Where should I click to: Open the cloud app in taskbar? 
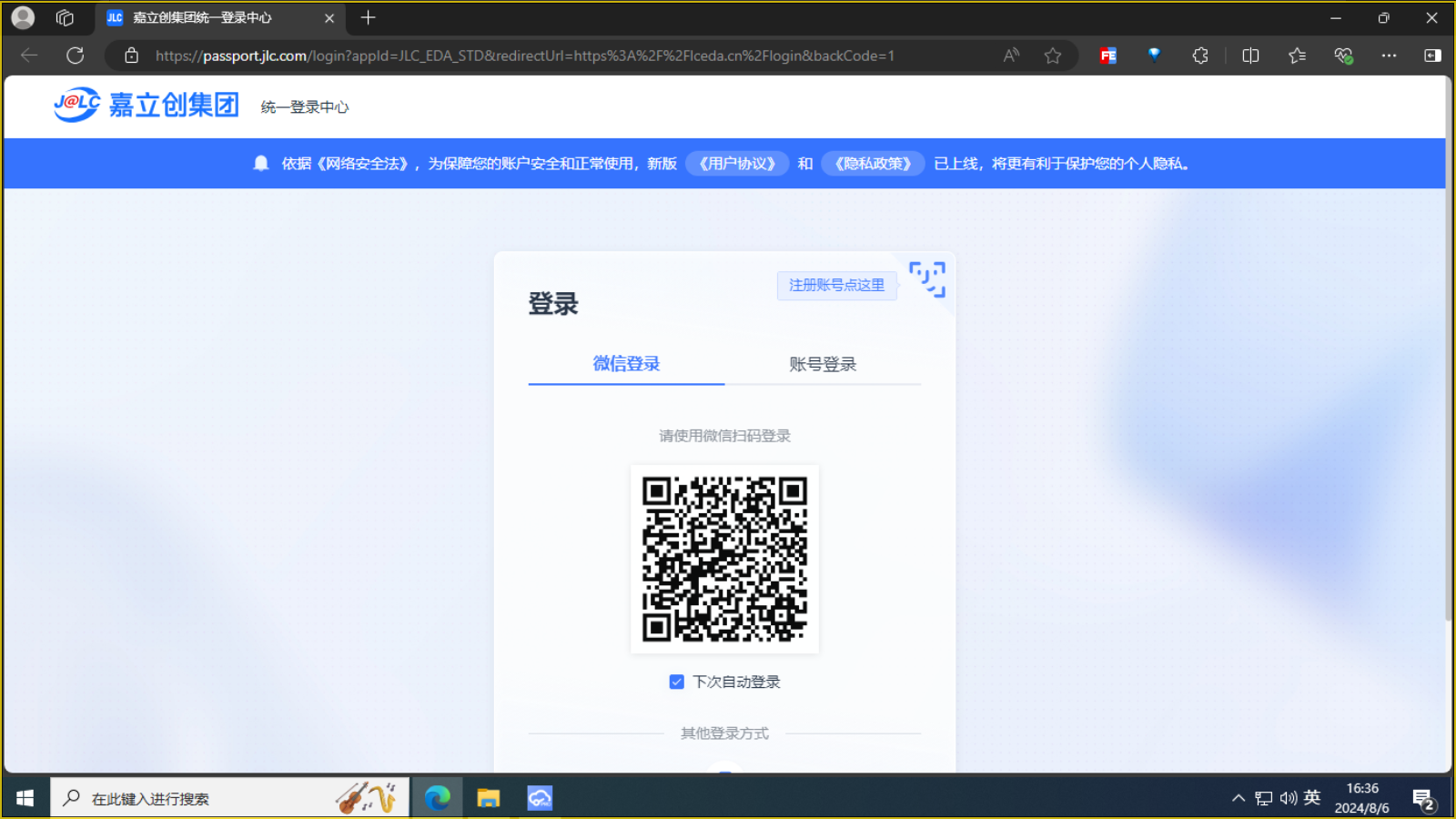click(540, 798)
